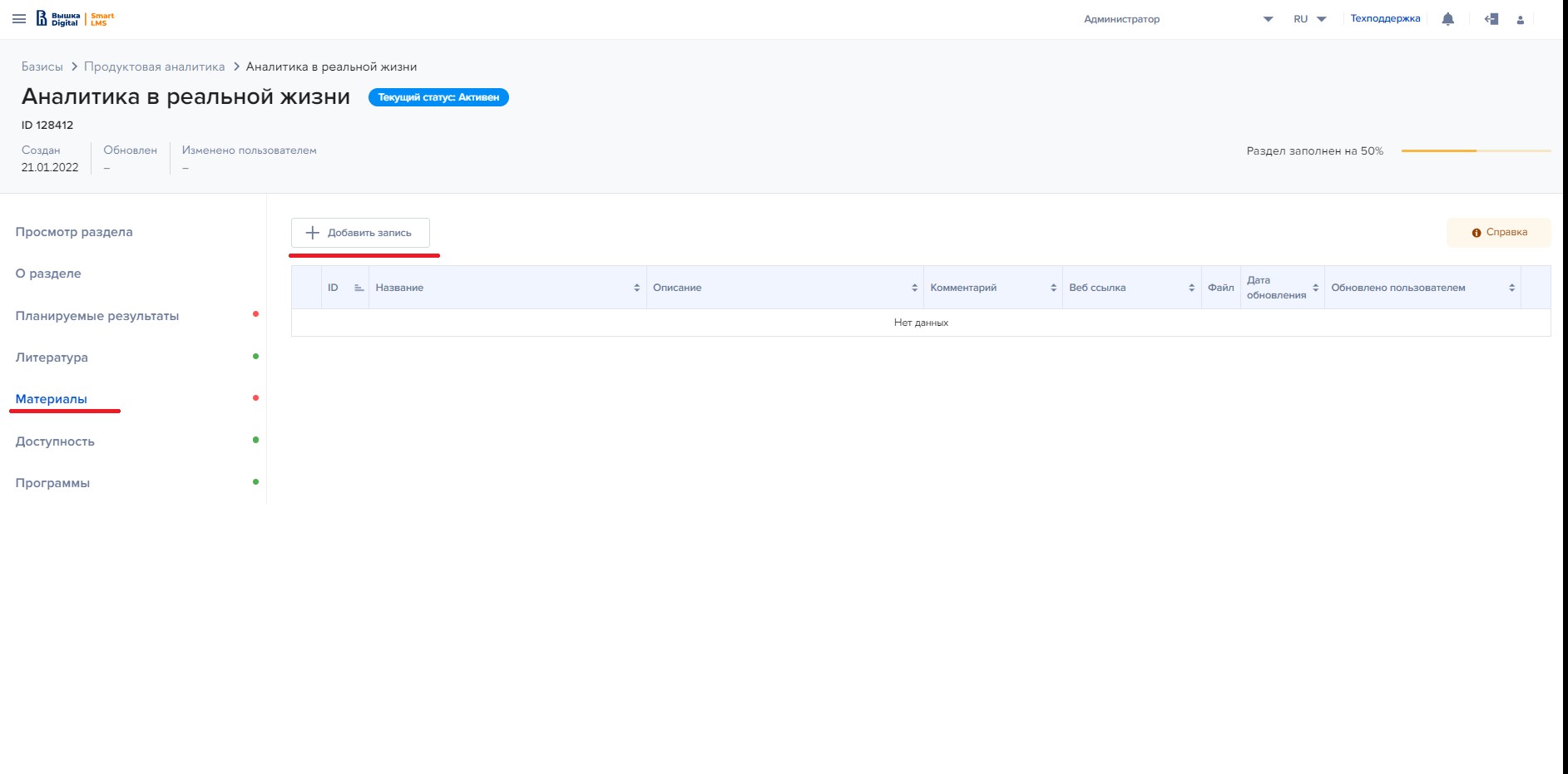Sort table by Комментарий column
The height and width of the screenshot is (774, 1568).
[x=1053, y=288]
